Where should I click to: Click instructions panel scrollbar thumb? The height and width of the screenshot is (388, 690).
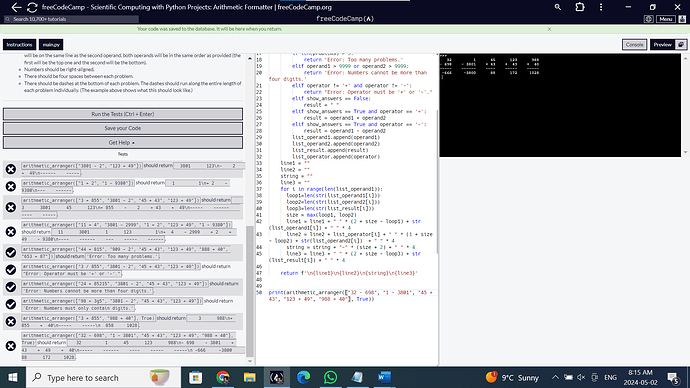coord(250,291)
